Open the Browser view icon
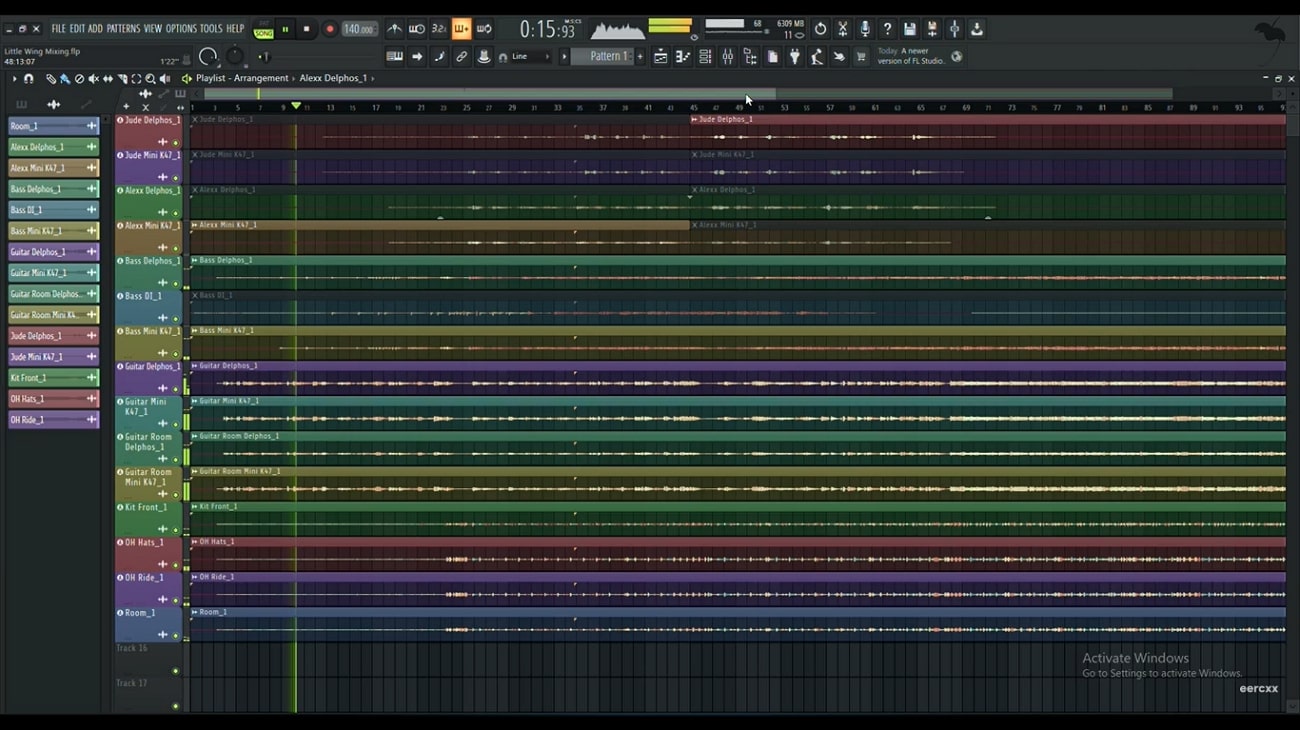The width and height of the screenshot is (1300, 730). pyautogui.click(x=750, y=57)
